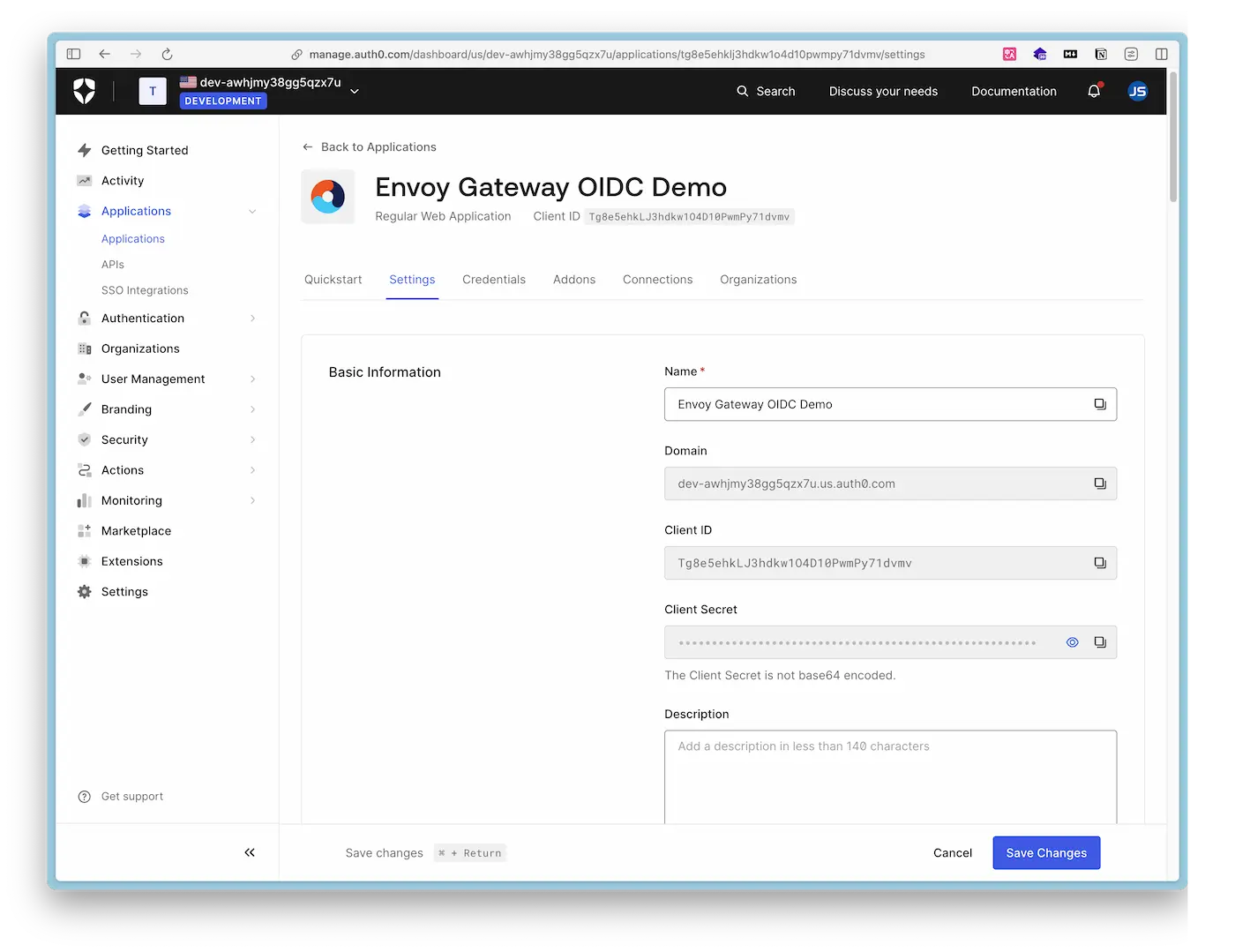Copy the Client Secret value

[x=1100, y=642]
